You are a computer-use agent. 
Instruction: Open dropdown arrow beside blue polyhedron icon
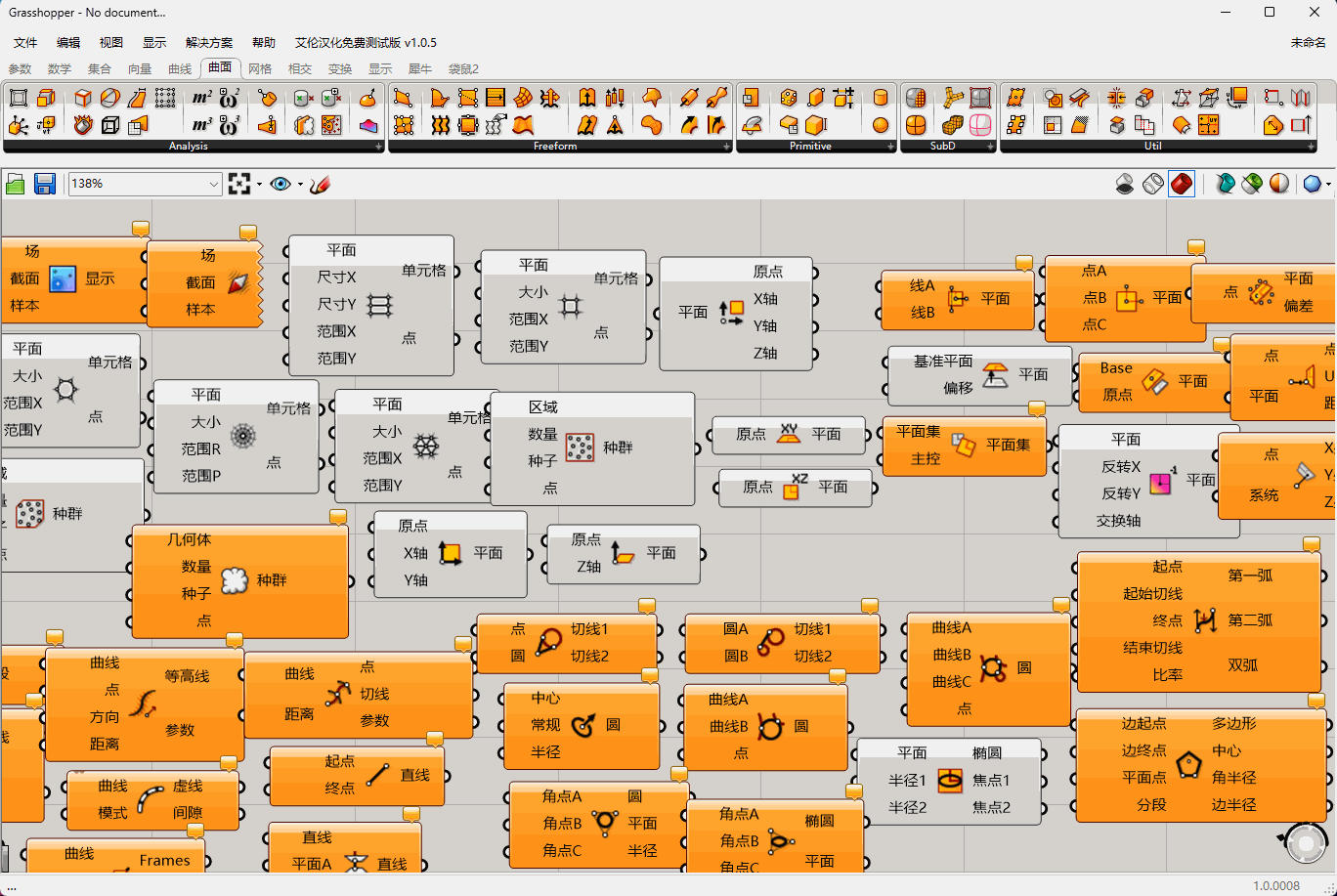[1329, 184]
